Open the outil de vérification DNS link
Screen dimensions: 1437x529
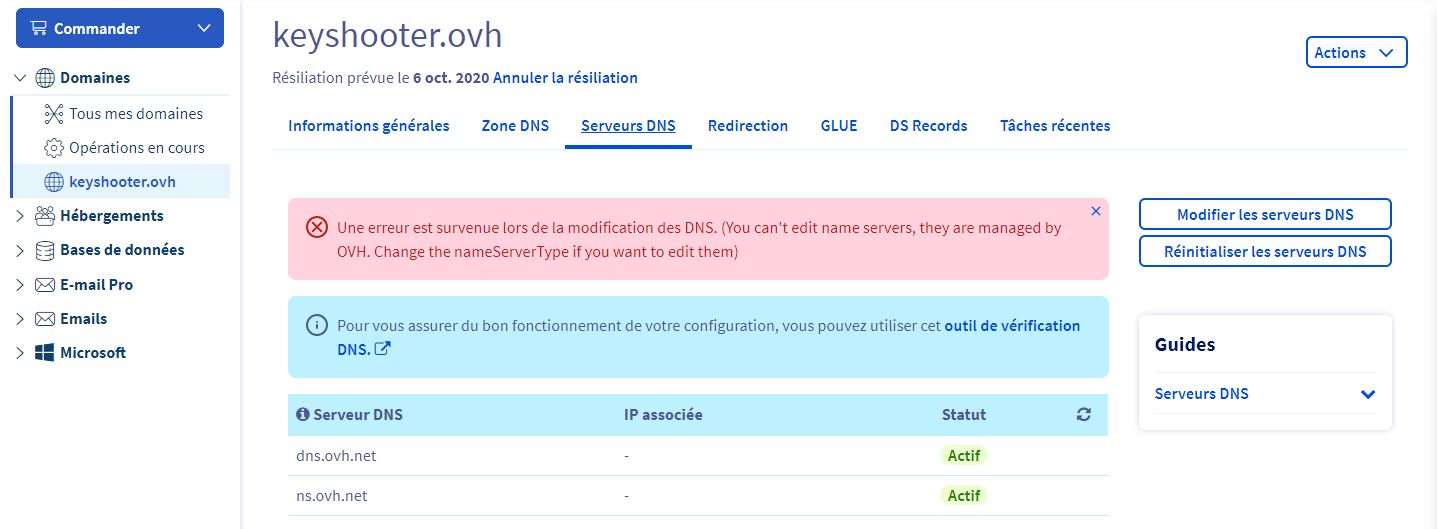pyautogui.click(x=1012, y=326)
